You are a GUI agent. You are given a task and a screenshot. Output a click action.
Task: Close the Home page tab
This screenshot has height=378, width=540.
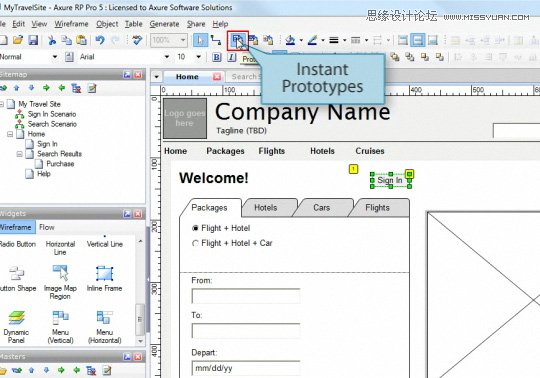coord(217,76)
